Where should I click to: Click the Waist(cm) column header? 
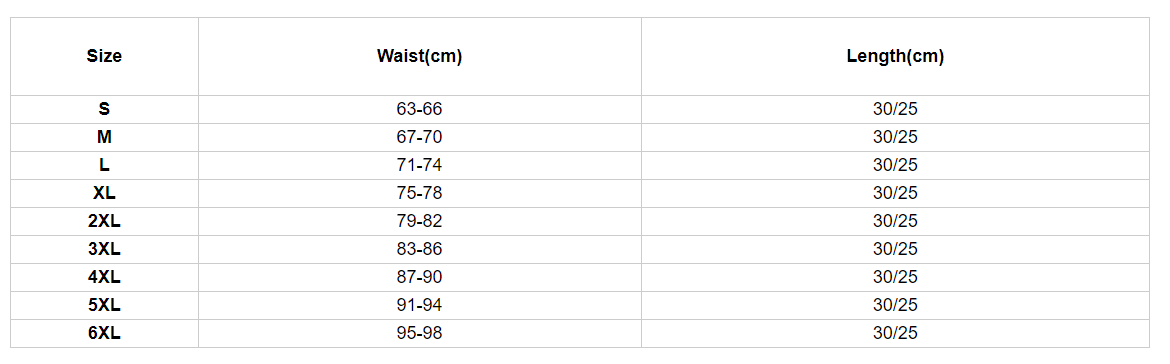coord(419,56)
